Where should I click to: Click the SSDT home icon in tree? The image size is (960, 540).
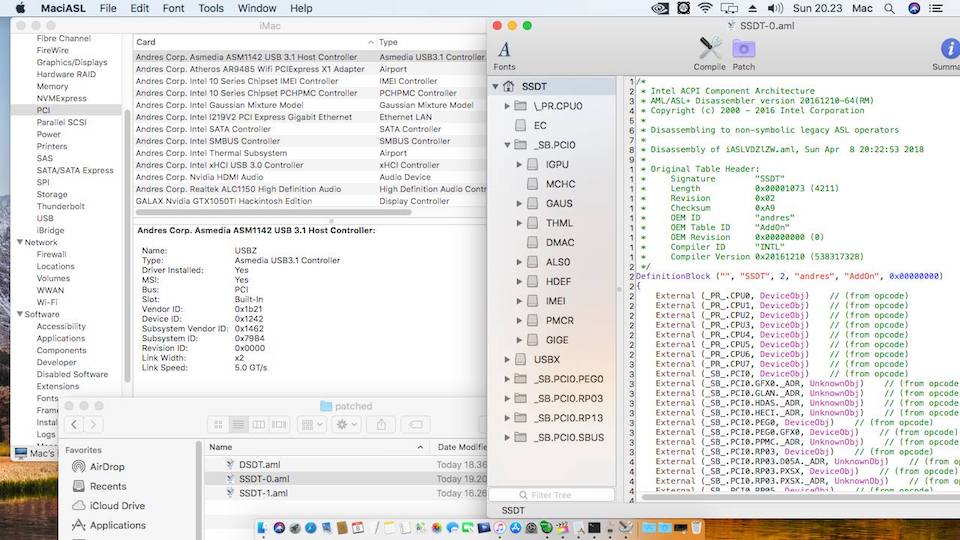[x=509, y=86]
